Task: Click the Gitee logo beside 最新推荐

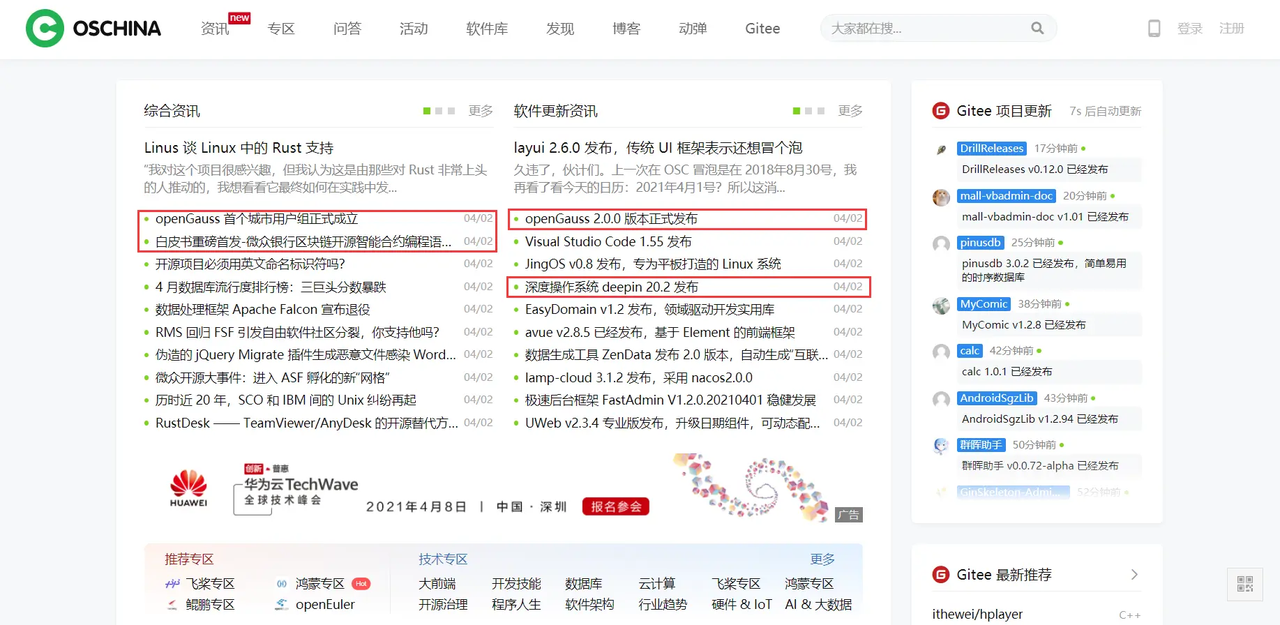Action: 940,574
